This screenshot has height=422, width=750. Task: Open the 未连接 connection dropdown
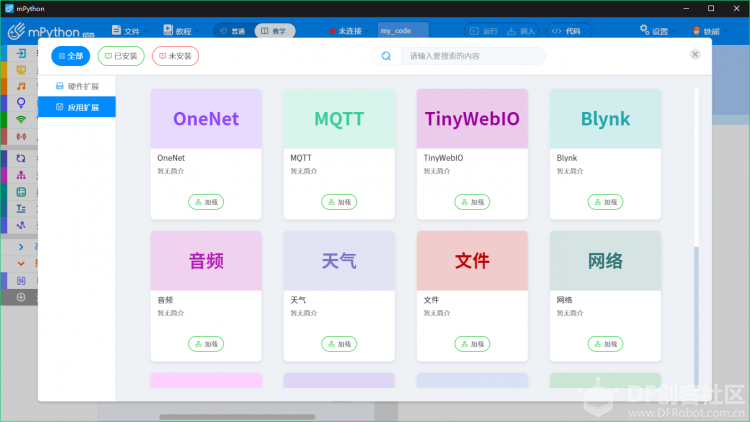point(348,31)
